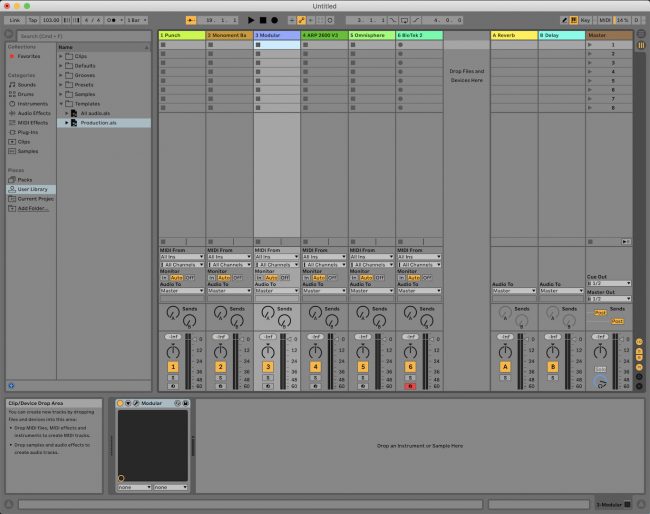Toggle the track 1 Punch activator button
This screenshot has width=650, height=514.
(x=172, y=368)
